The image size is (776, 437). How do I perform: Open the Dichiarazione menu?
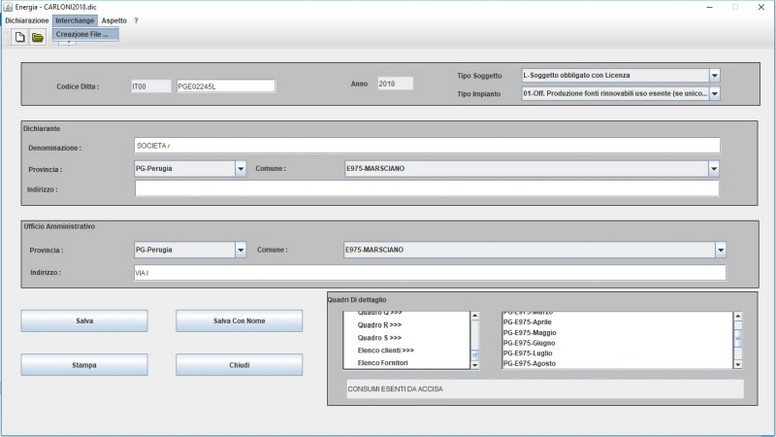[27, 20]
